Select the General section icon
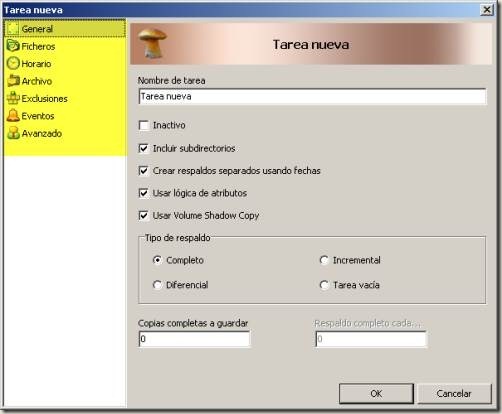Image resolution: width=502 pixels, height=414 pixels. click(x=13, y=29)
